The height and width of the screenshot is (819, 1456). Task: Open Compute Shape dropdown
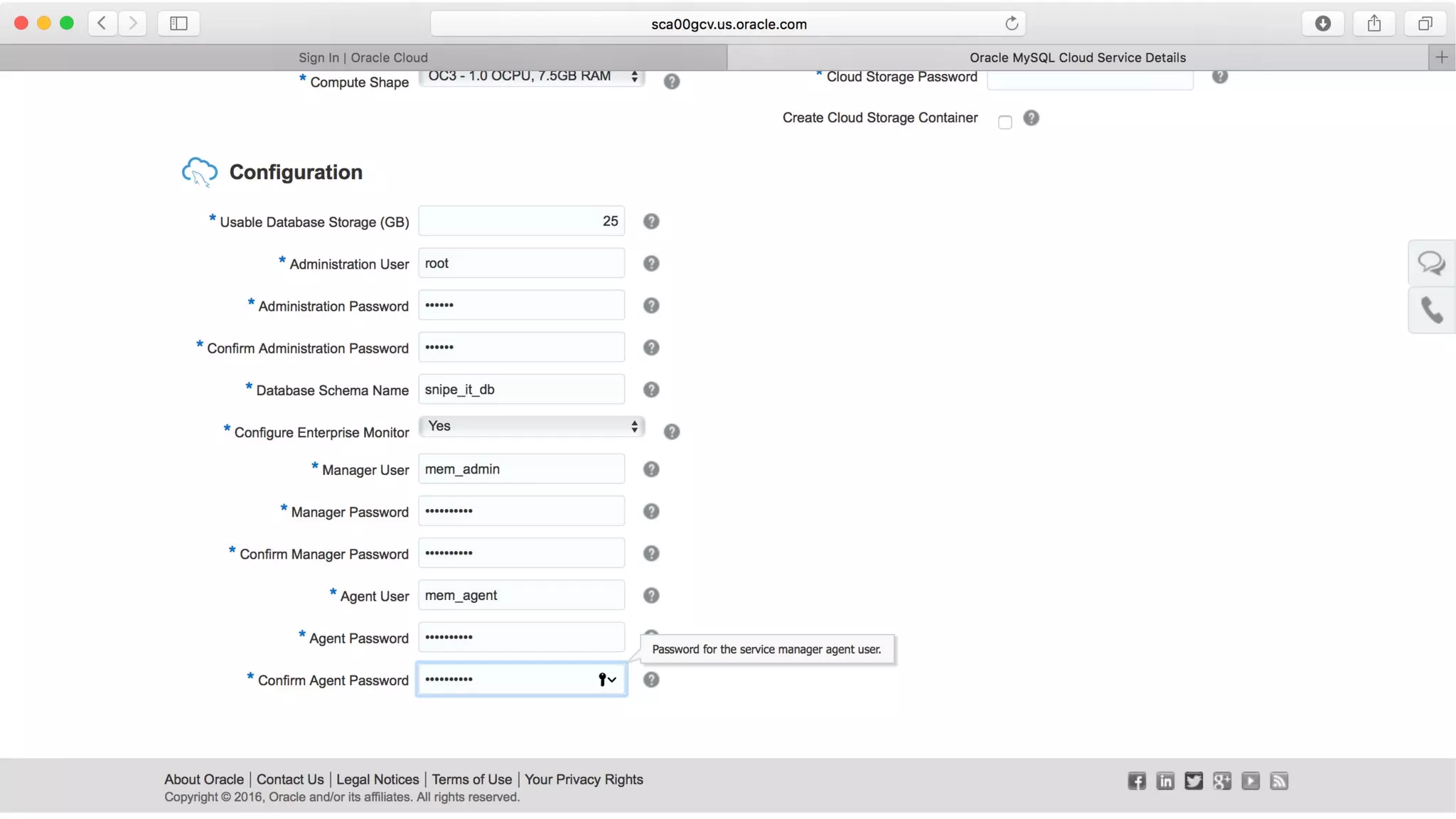click(531, 77)
